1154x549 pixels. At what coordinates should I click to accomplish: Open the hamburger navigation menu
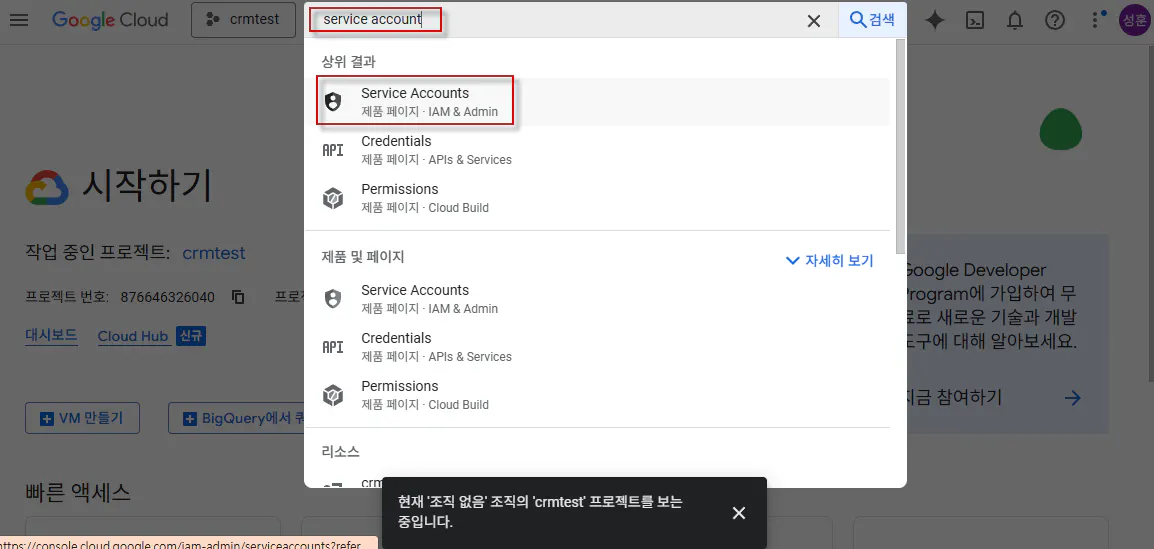tap(18, 20)
